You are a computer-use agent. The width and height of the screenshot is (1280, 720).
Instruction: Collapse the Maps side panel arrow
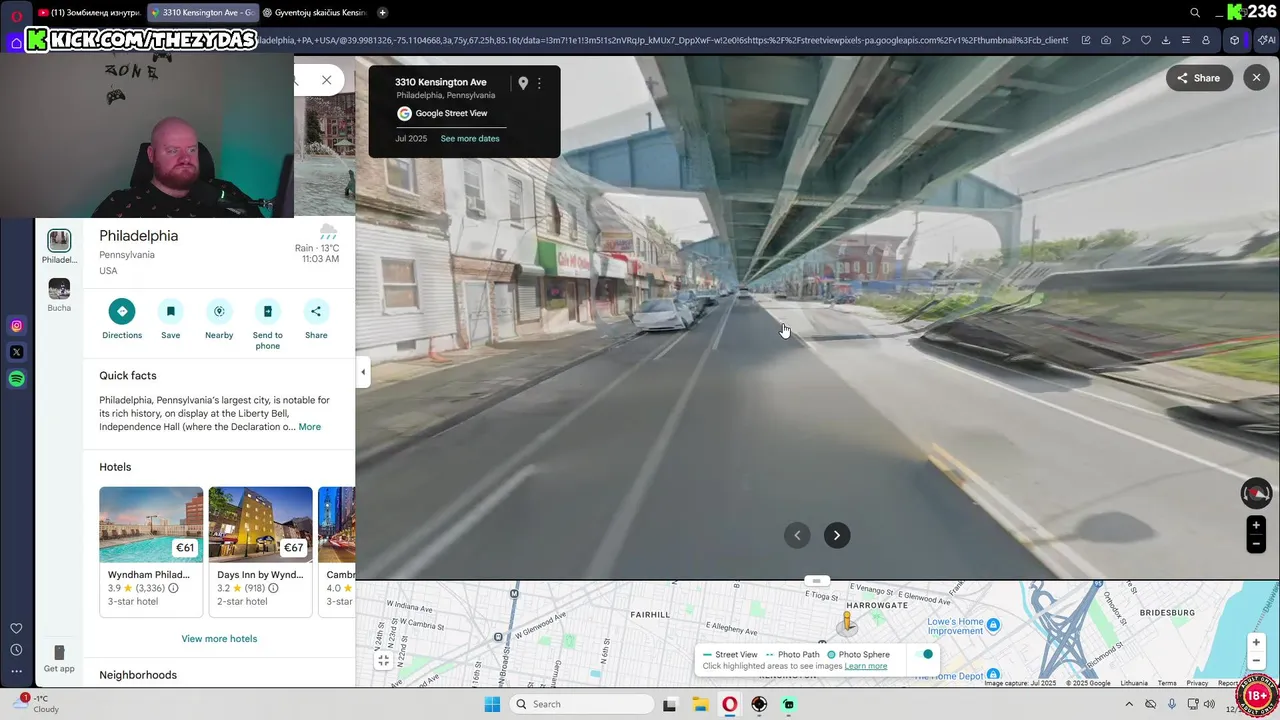[x=363, y=372]
